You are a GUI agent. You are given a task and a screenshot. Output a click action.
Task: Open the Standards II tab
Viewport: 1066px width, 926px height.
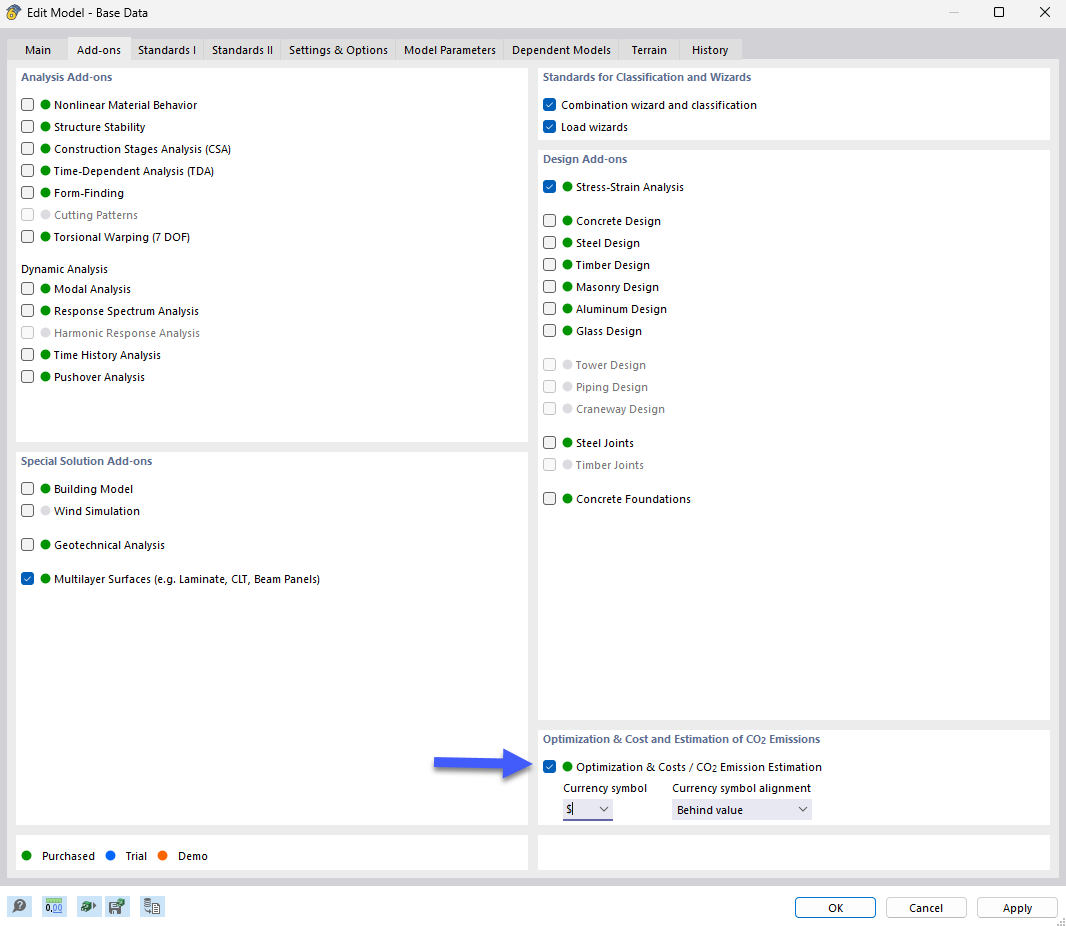pyautogui.click(x=242, y=50)
